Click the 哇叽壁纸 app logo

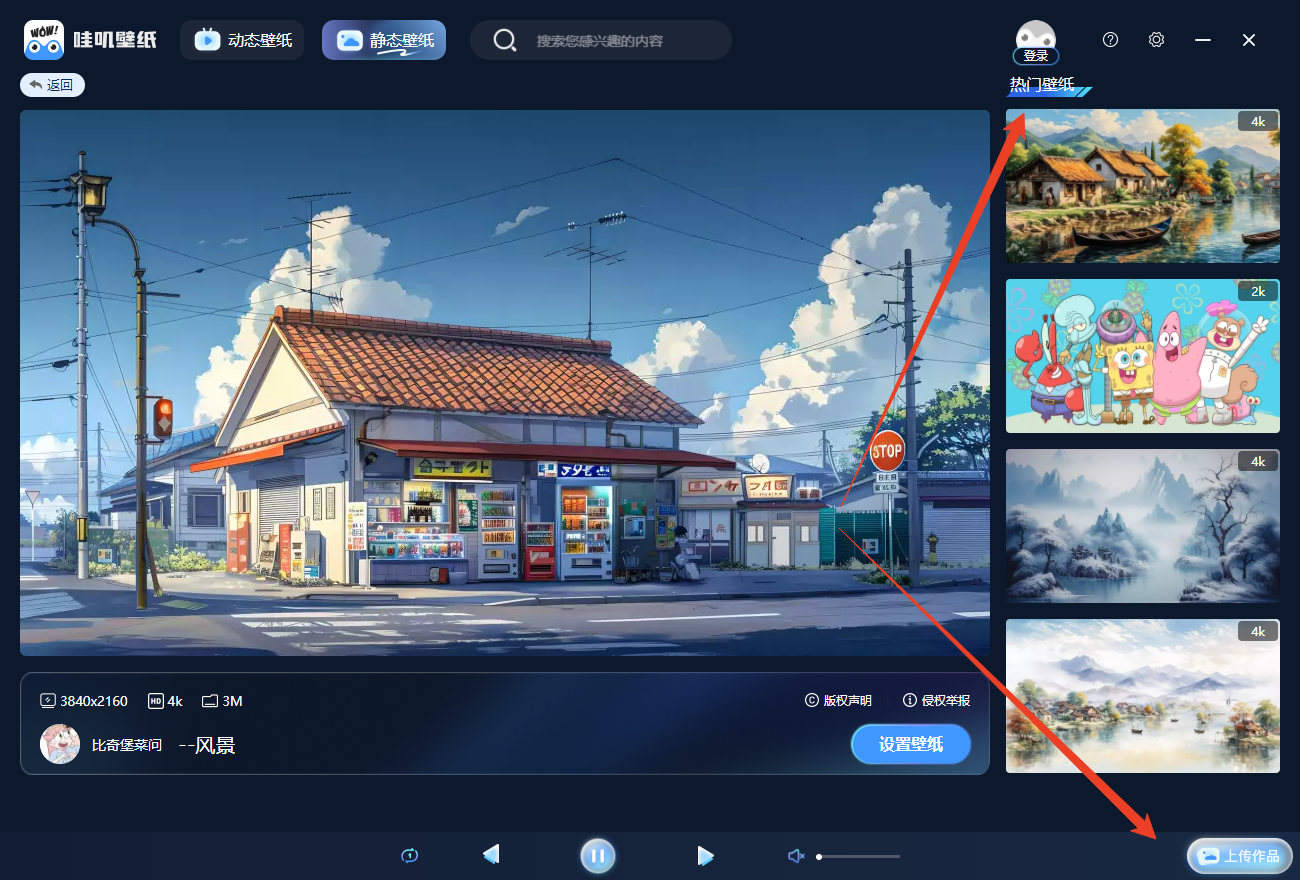tap(91, 40)
